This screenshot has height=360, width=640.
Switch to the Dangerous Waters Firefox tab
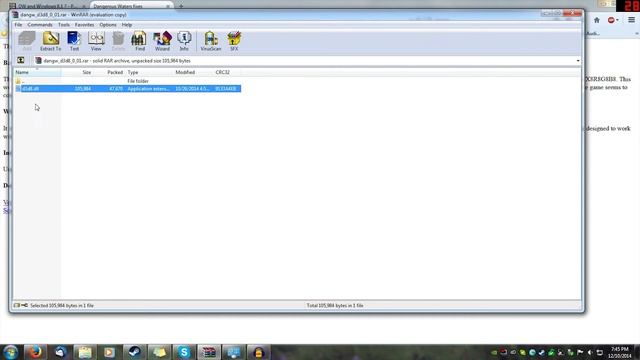click(x=131, y=6)
